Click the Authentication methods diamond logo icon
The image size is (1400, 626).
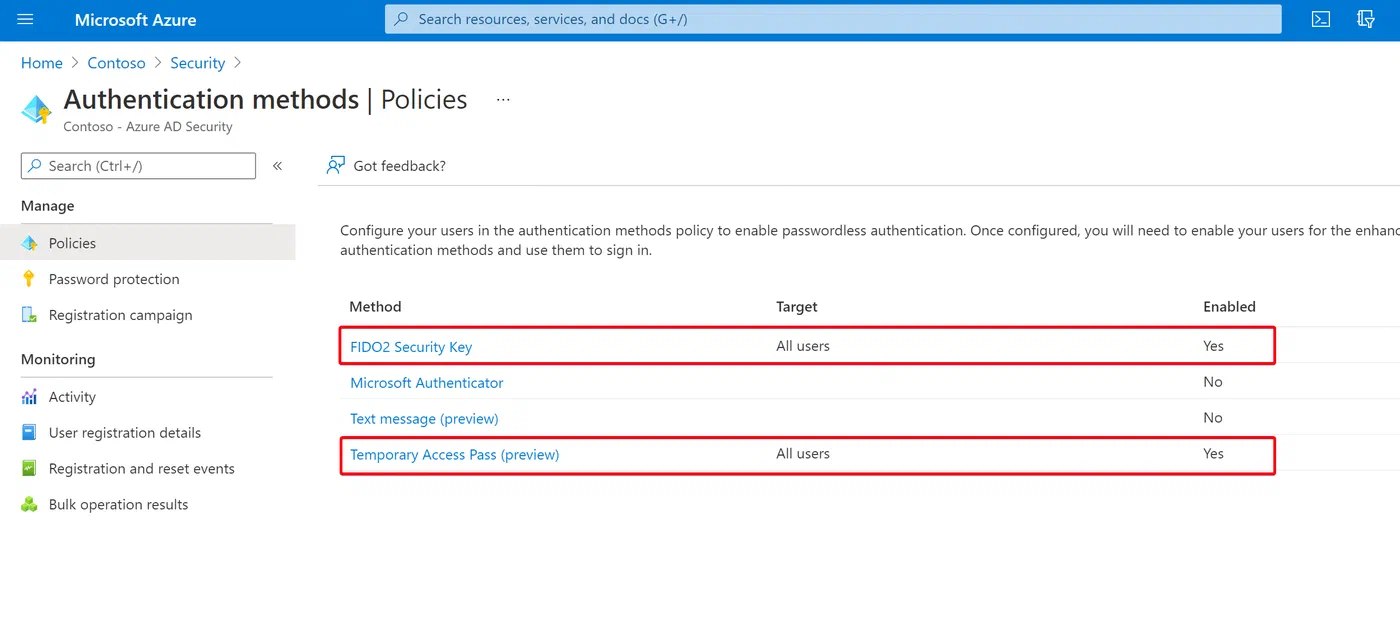(37, 109)
